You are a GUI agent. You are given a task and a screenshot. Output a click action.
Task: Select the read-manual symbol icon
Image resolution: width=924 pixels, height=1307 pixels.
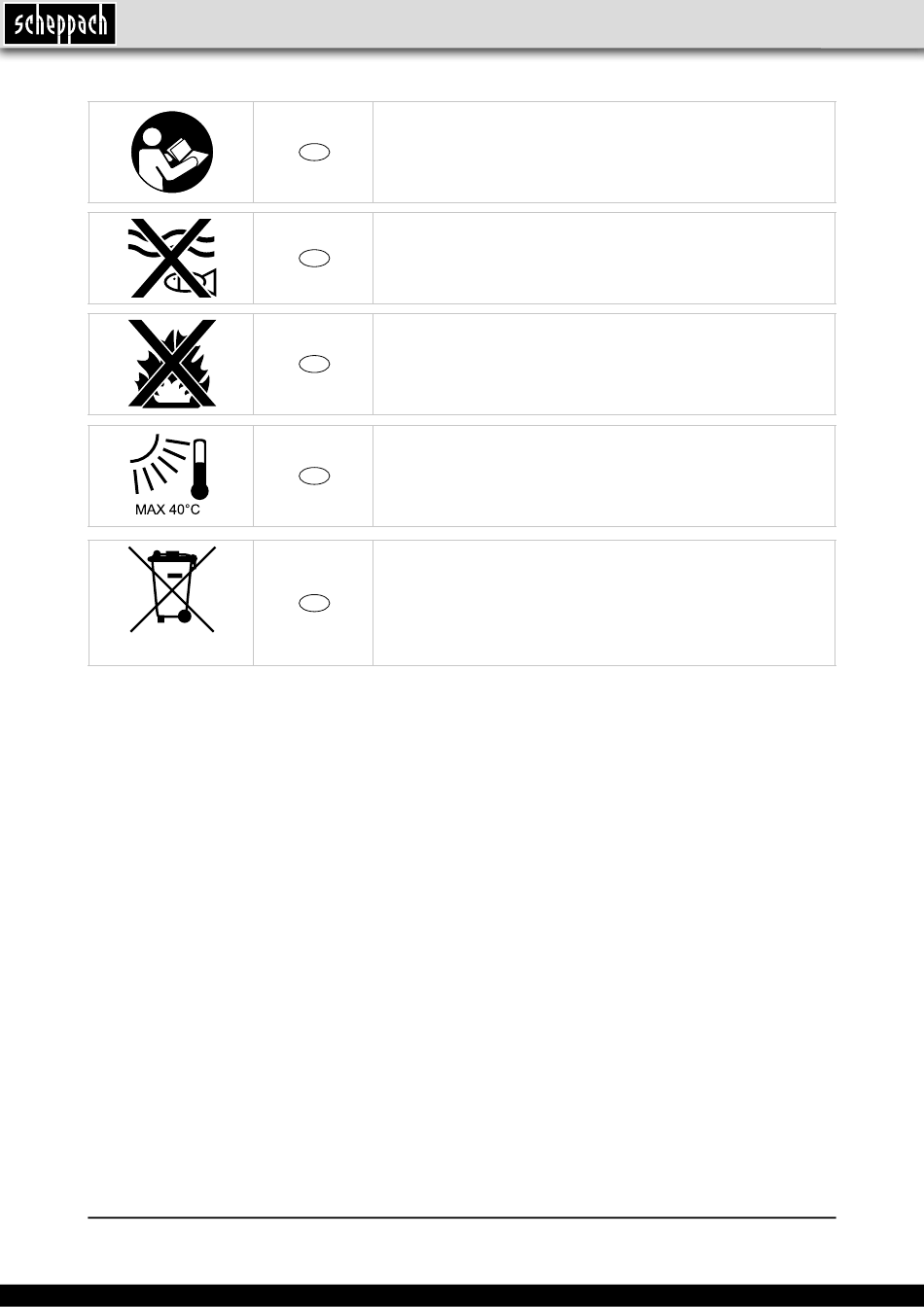[172, 153]
